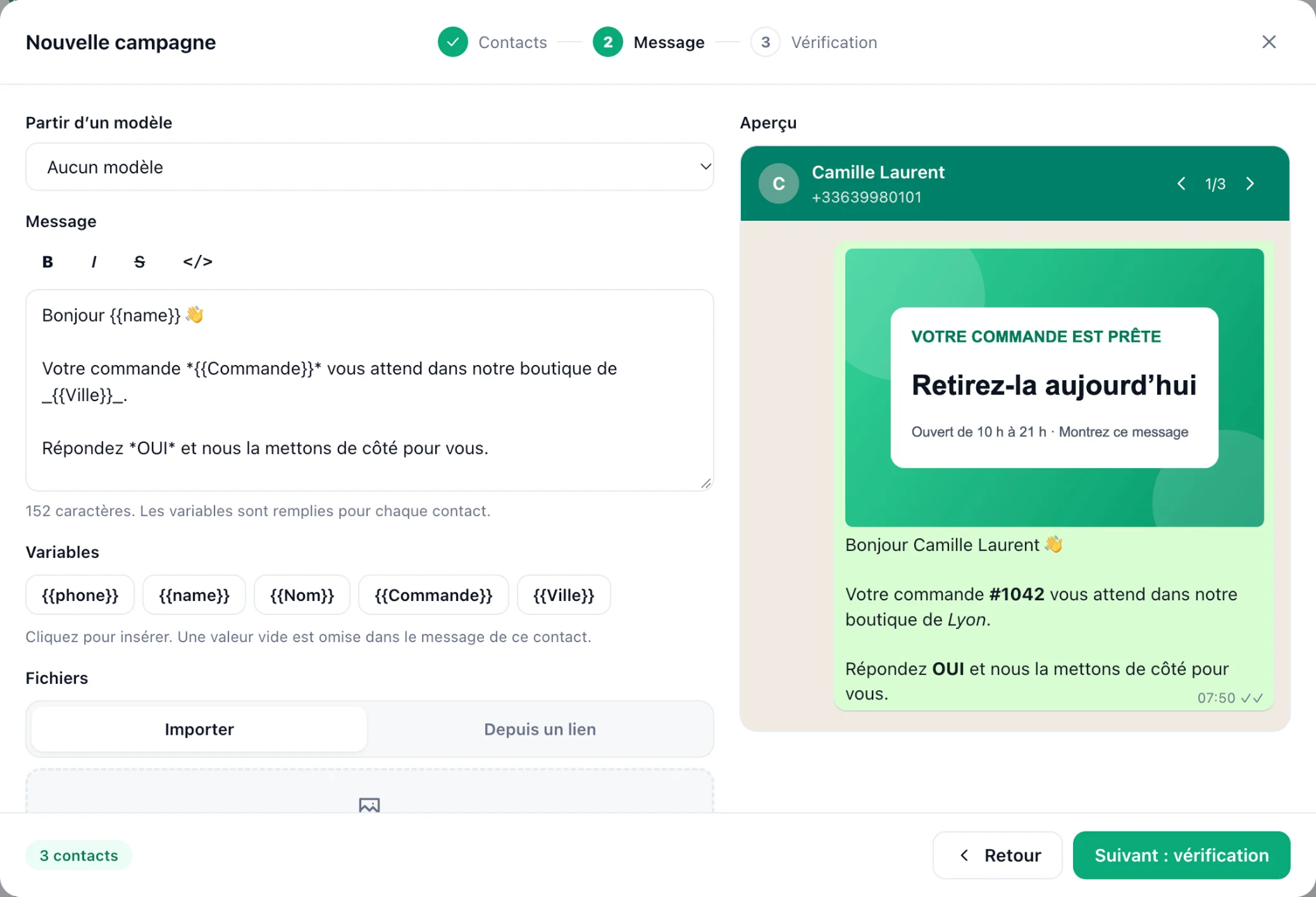This screenshot has height=897, width=1316.
Task: Jump to the Vérification step
Action: 814,42
